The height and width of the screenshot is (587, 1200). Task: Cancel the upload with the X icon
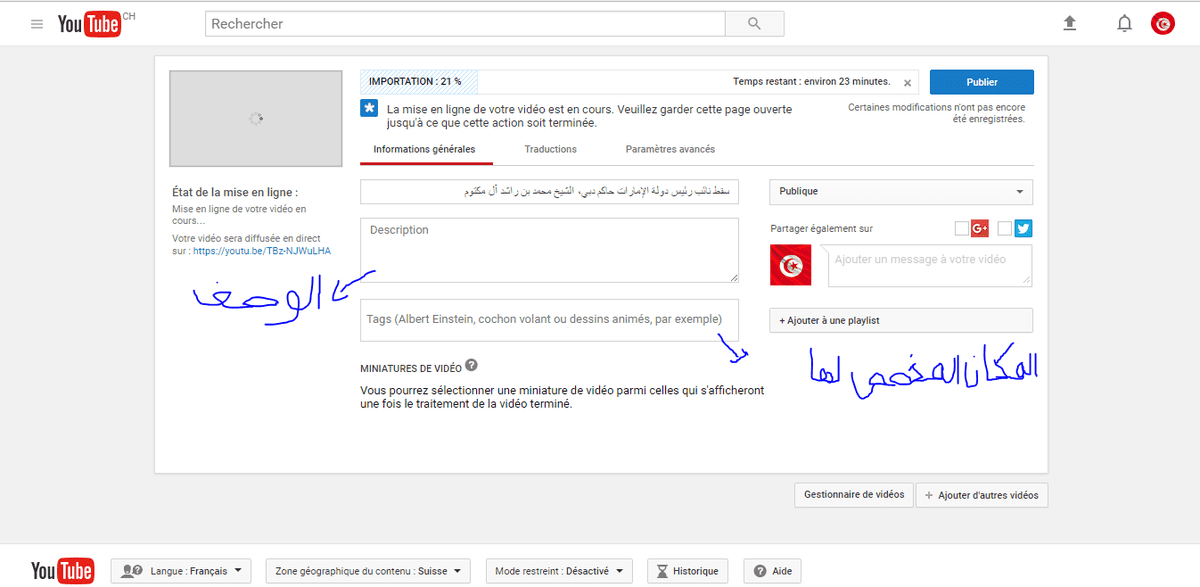click(x=907, y=83)
